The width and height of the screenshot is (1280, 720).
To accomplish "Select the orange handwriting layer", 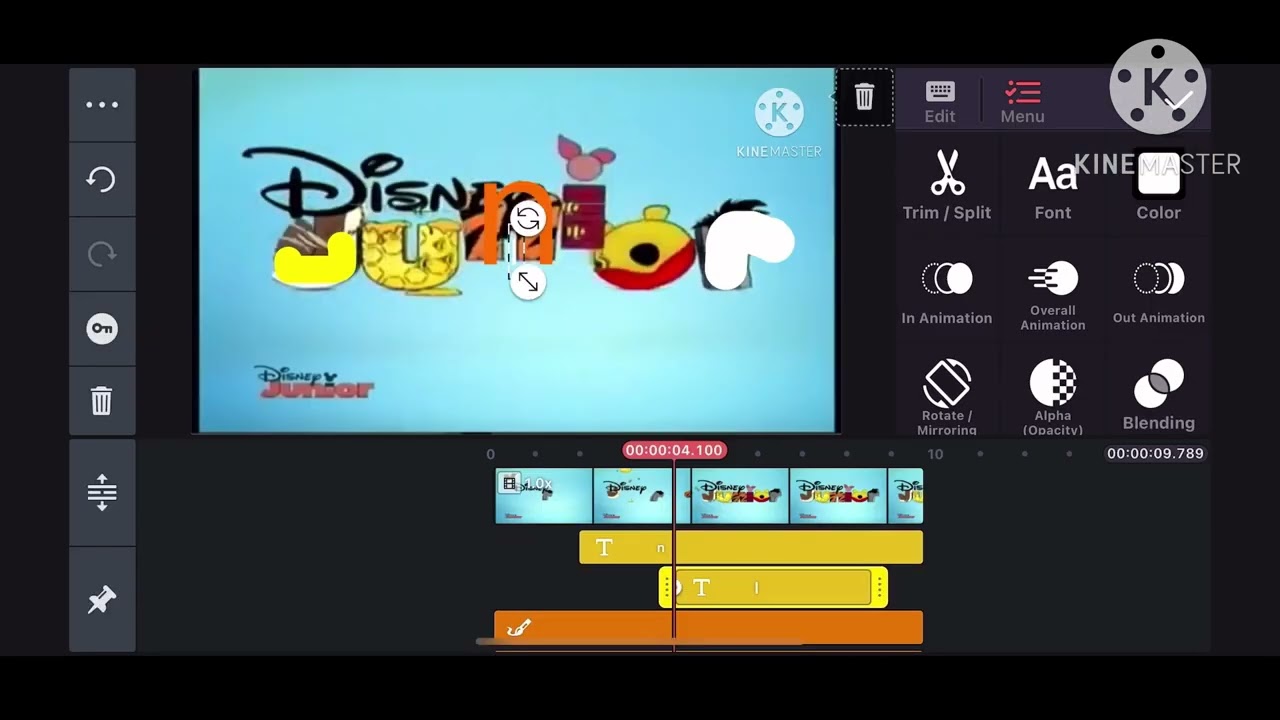I will pyautogui.click(x=708, y=628).
